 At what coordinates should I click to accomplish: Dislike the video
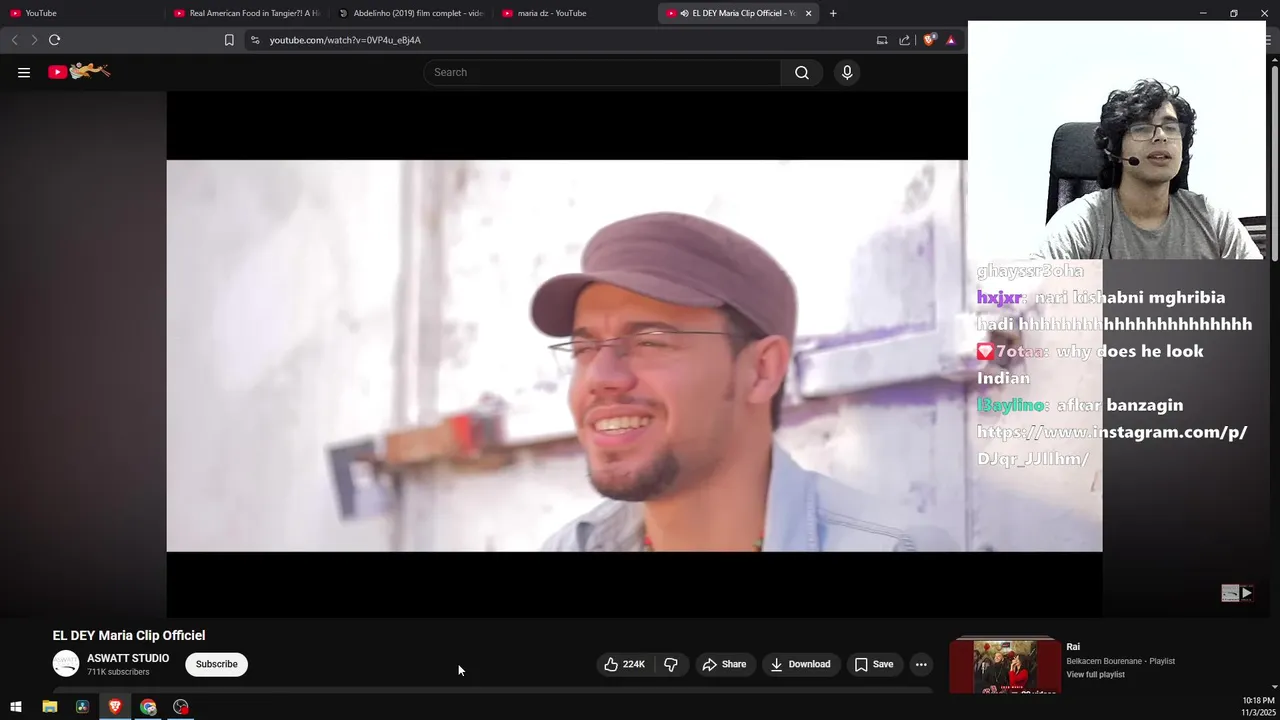[x=671, y=664]
